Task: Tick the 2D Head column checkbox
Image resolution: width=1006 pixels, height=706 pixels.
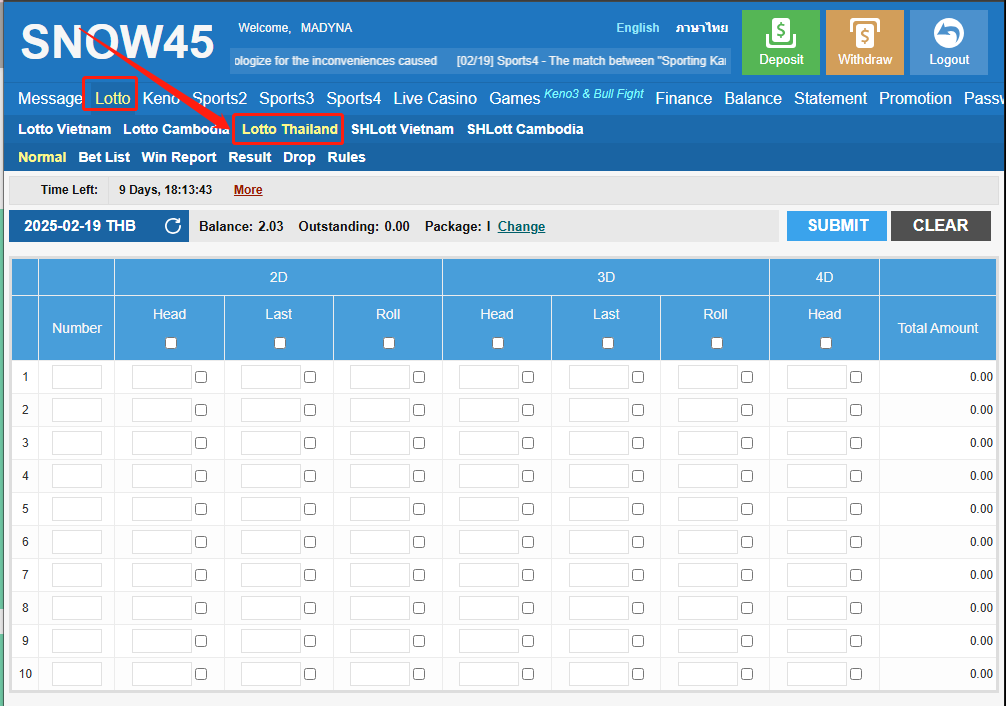Action: [170, 343]
